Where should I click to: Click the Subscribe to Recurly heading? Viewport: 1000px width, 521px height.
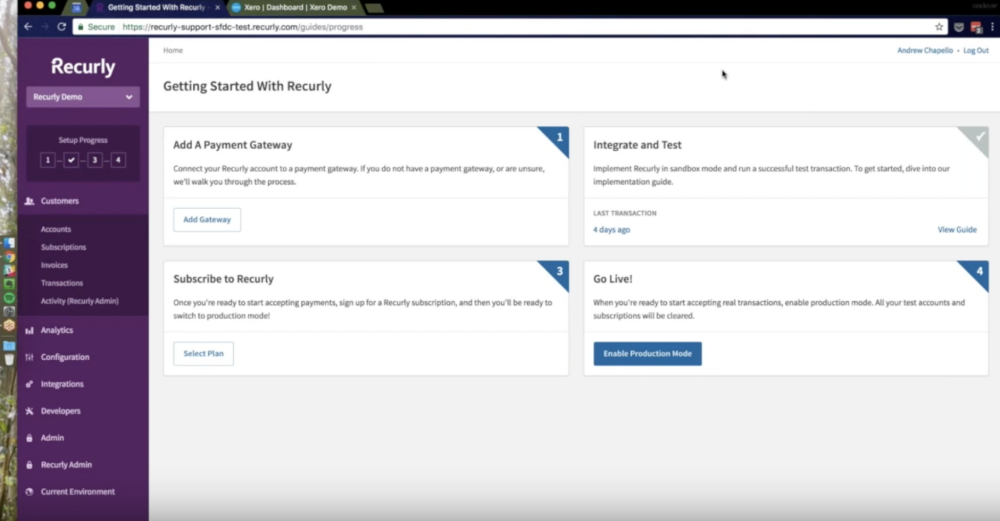[223, 279]
